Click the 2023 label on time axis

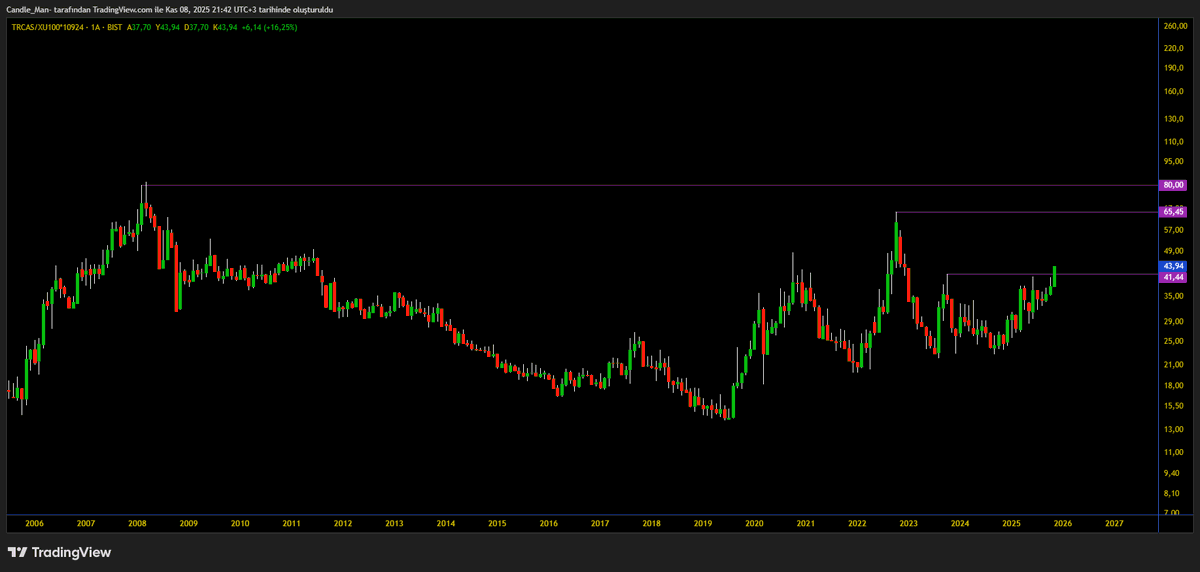coord(909,523)
